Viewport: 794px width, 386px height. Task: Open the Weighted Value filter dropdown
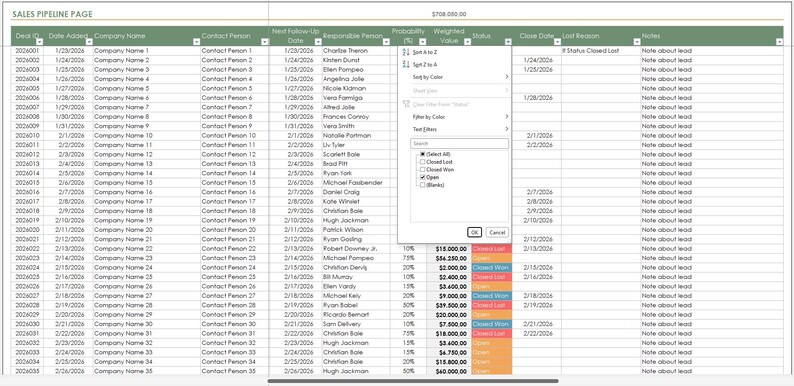click(467, 42)
